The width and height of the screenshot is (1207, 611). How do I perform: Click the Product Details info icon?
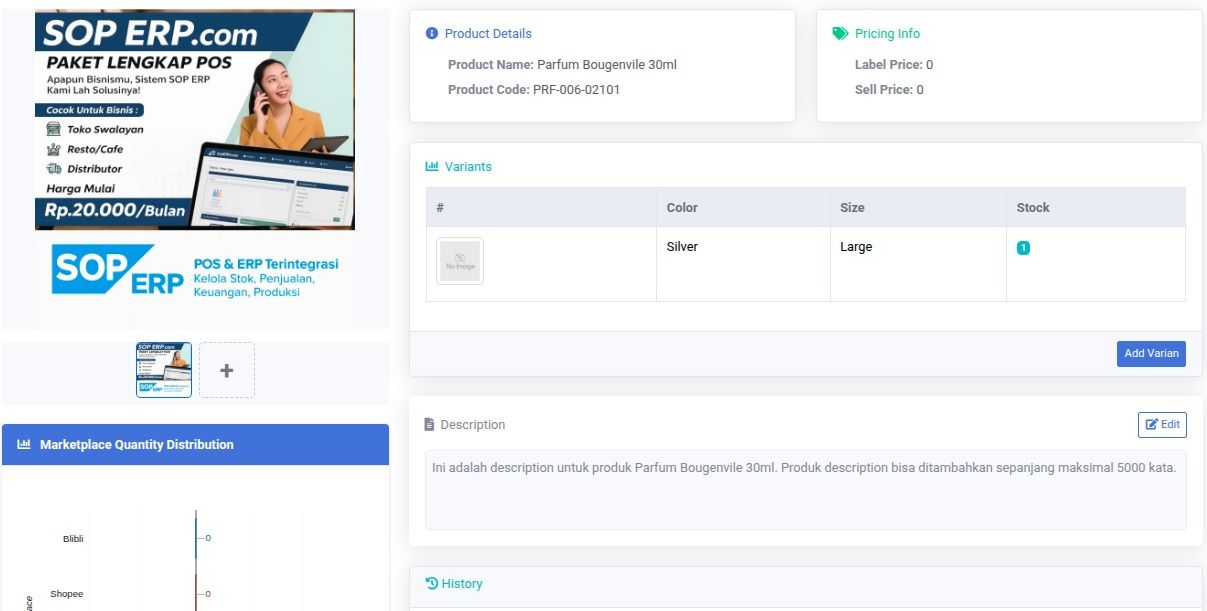[x=432, y=34]
